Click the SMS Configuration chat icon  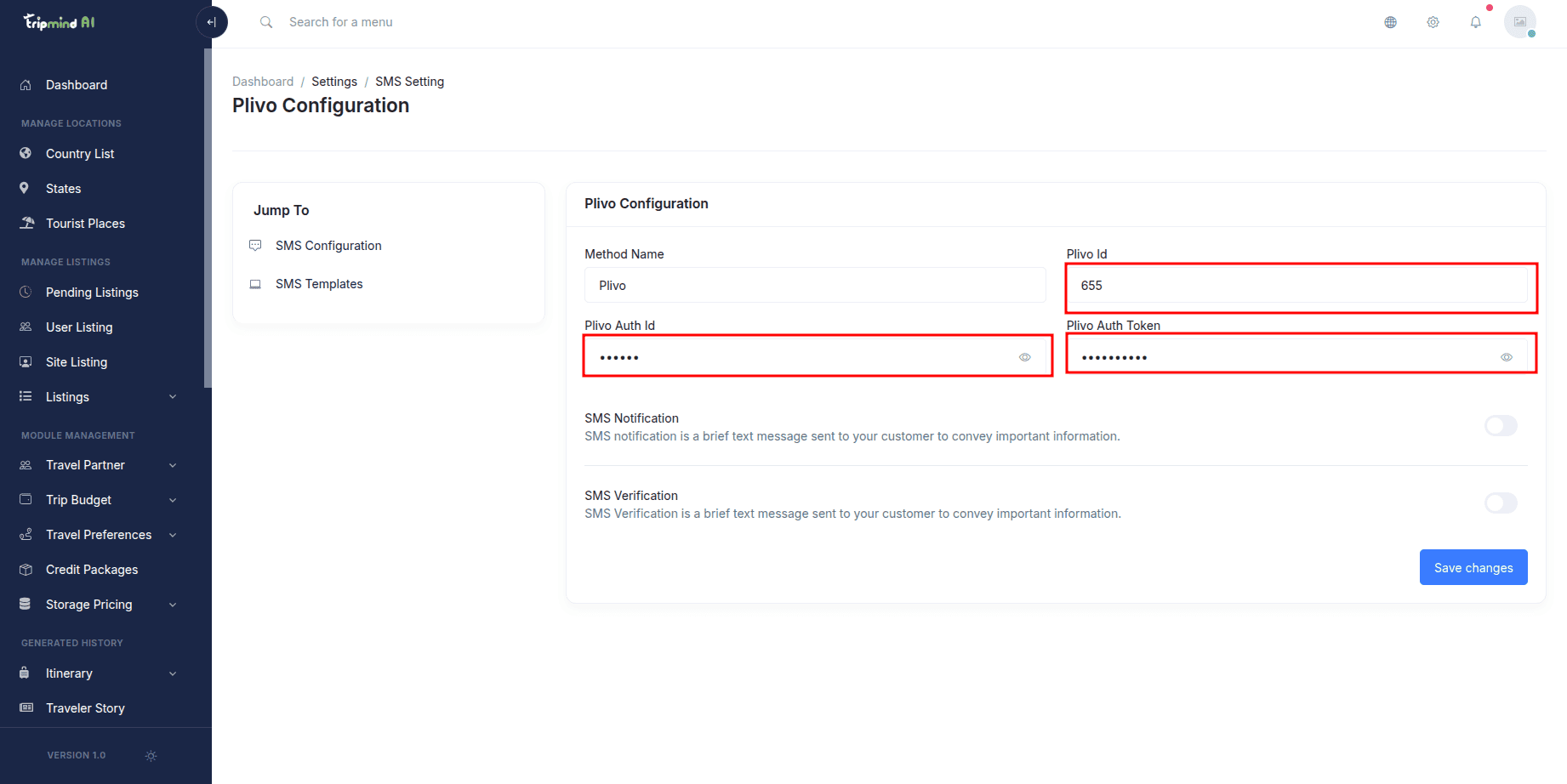click(255, 245)
